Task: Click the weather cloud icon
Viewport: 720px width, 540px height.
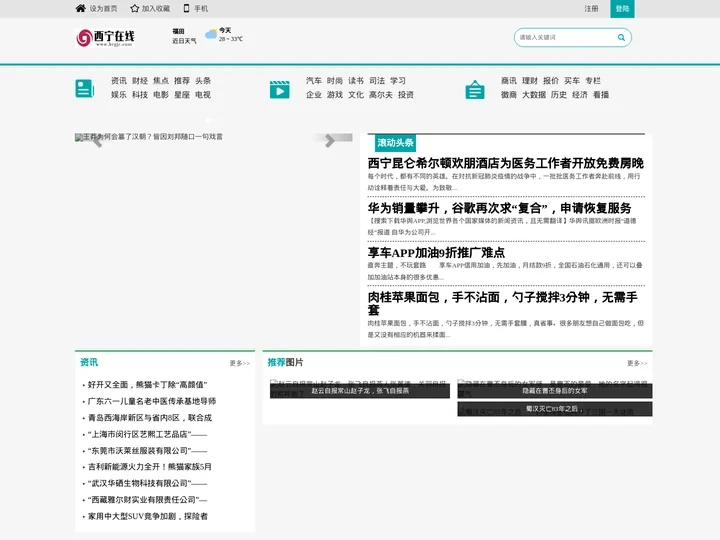Action: 211,34
